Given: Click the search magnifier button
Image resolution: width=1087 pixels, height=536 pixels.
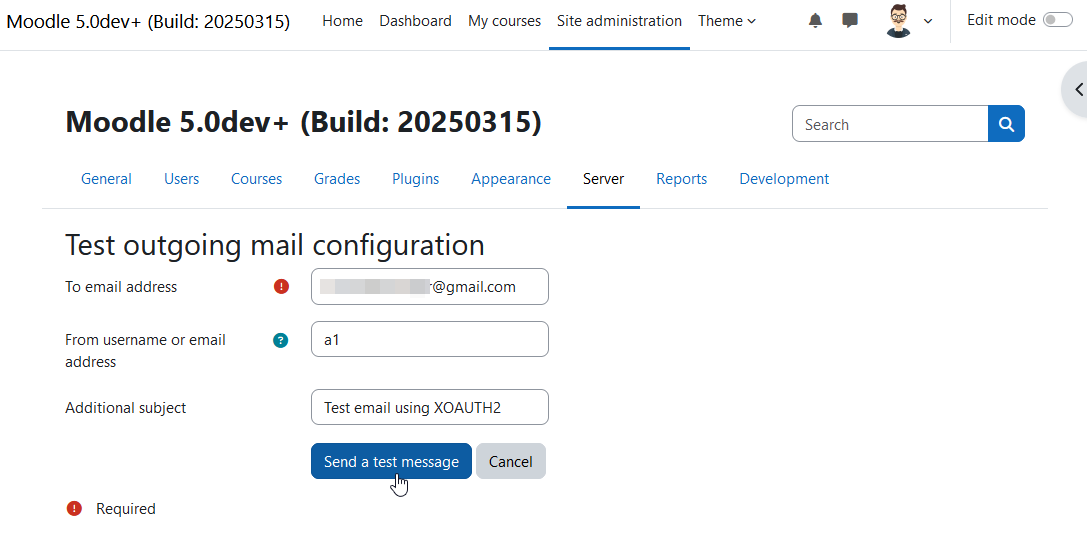Looking at the screenshot, I should (1006, 124).
